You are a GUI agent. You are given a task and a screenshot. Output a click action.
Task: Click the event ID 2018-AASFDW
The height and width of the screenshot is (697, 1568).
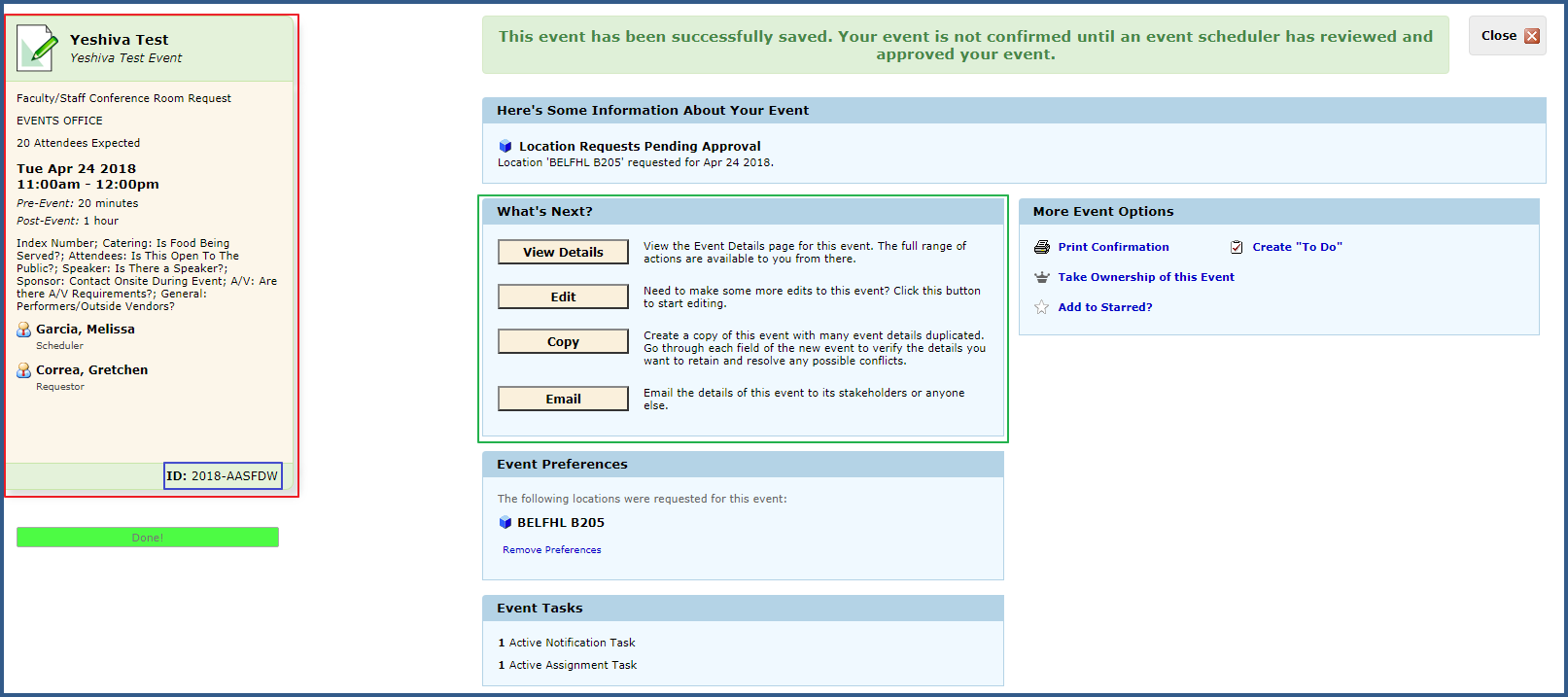tap(223, 476)
